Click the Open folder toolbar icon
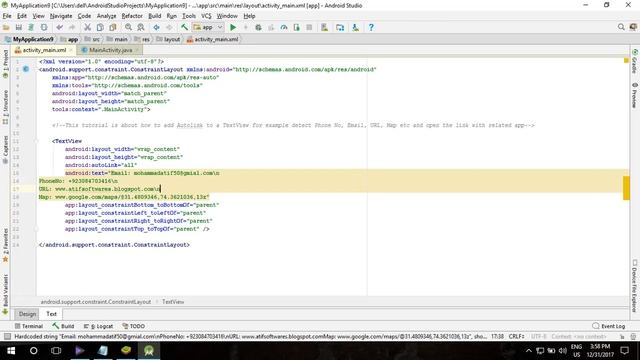This screenshot has width=640, height=360. pyautogui.click(x=6, y=27)
